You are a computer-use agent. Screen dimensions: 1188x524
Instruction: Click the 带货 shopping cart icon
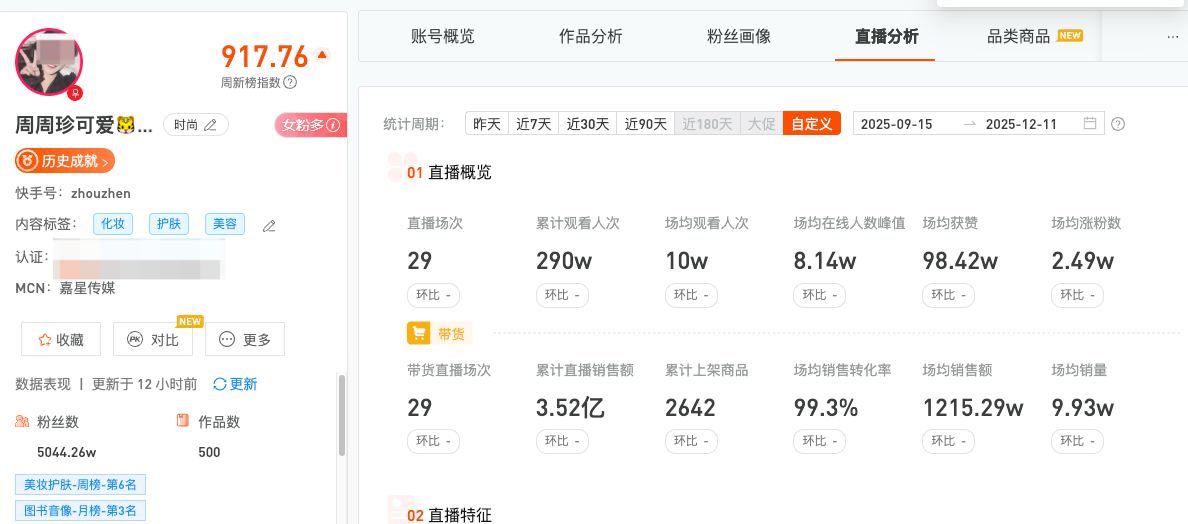[419, 332]
